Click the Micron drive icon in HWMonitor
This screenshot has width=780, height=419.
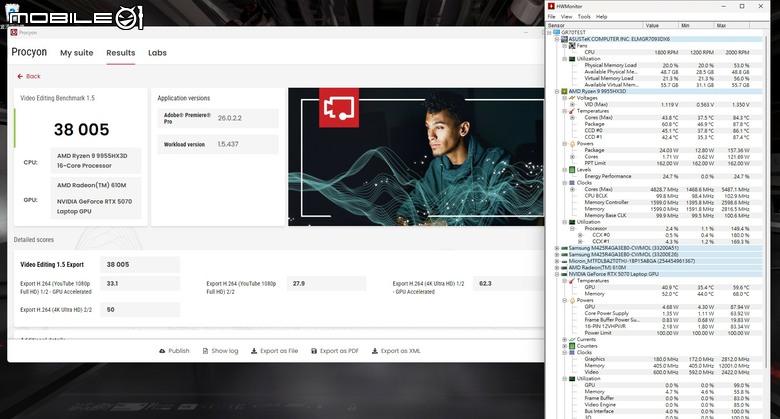(565, 261)
